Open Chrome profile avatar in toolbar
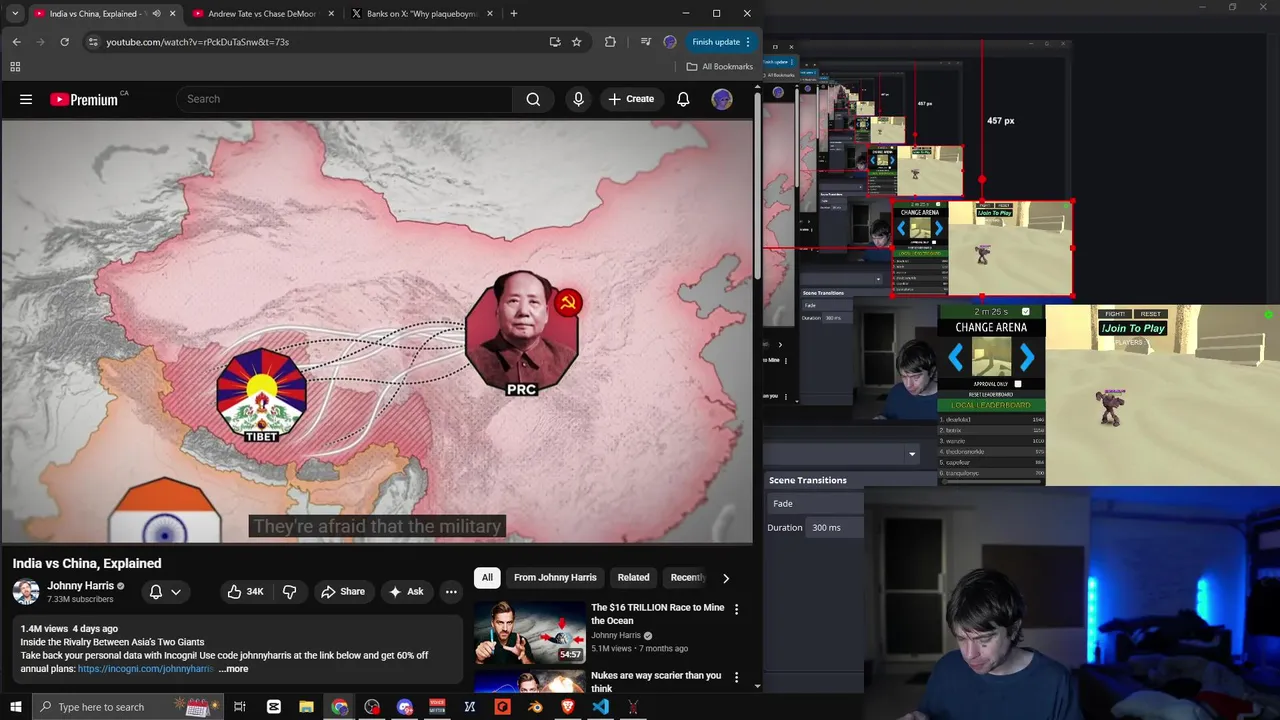Image resolution: width=1280 pixels, height=720 pixels. coord(670,42)
